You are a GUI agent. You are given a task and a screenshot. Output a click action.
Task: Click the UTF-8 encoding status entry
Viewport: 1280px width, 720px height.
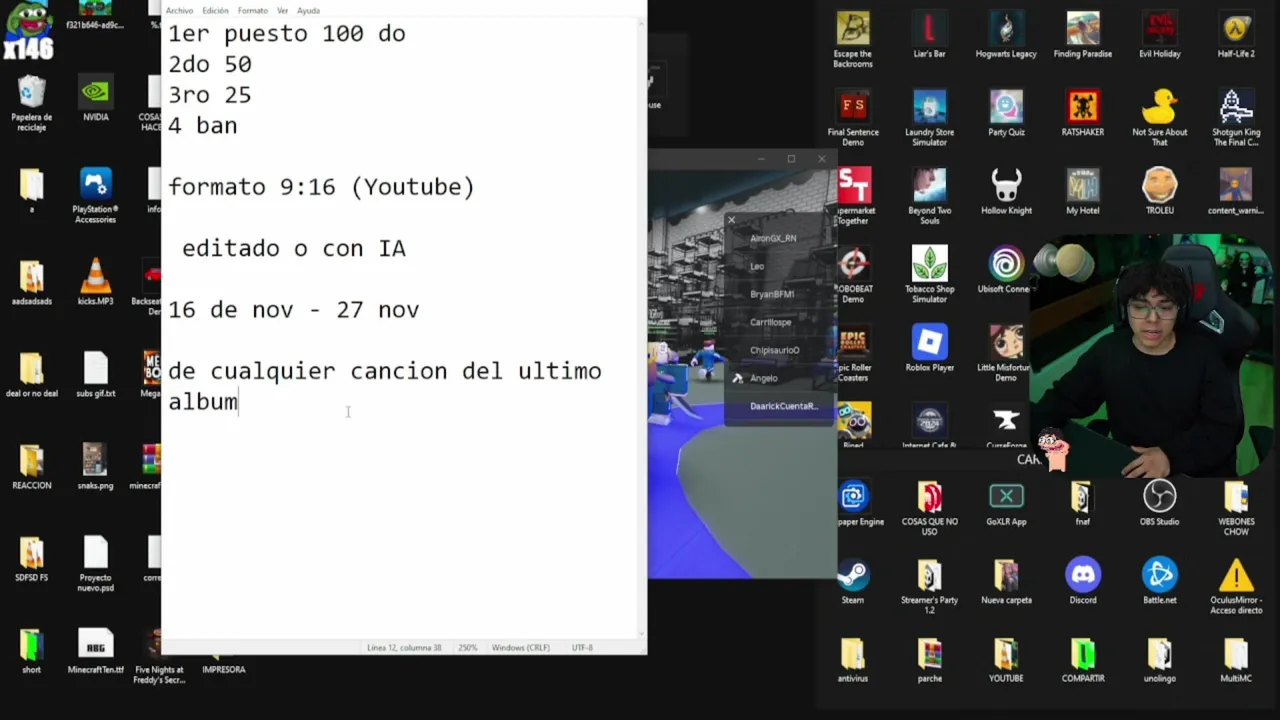click(582, 648)
